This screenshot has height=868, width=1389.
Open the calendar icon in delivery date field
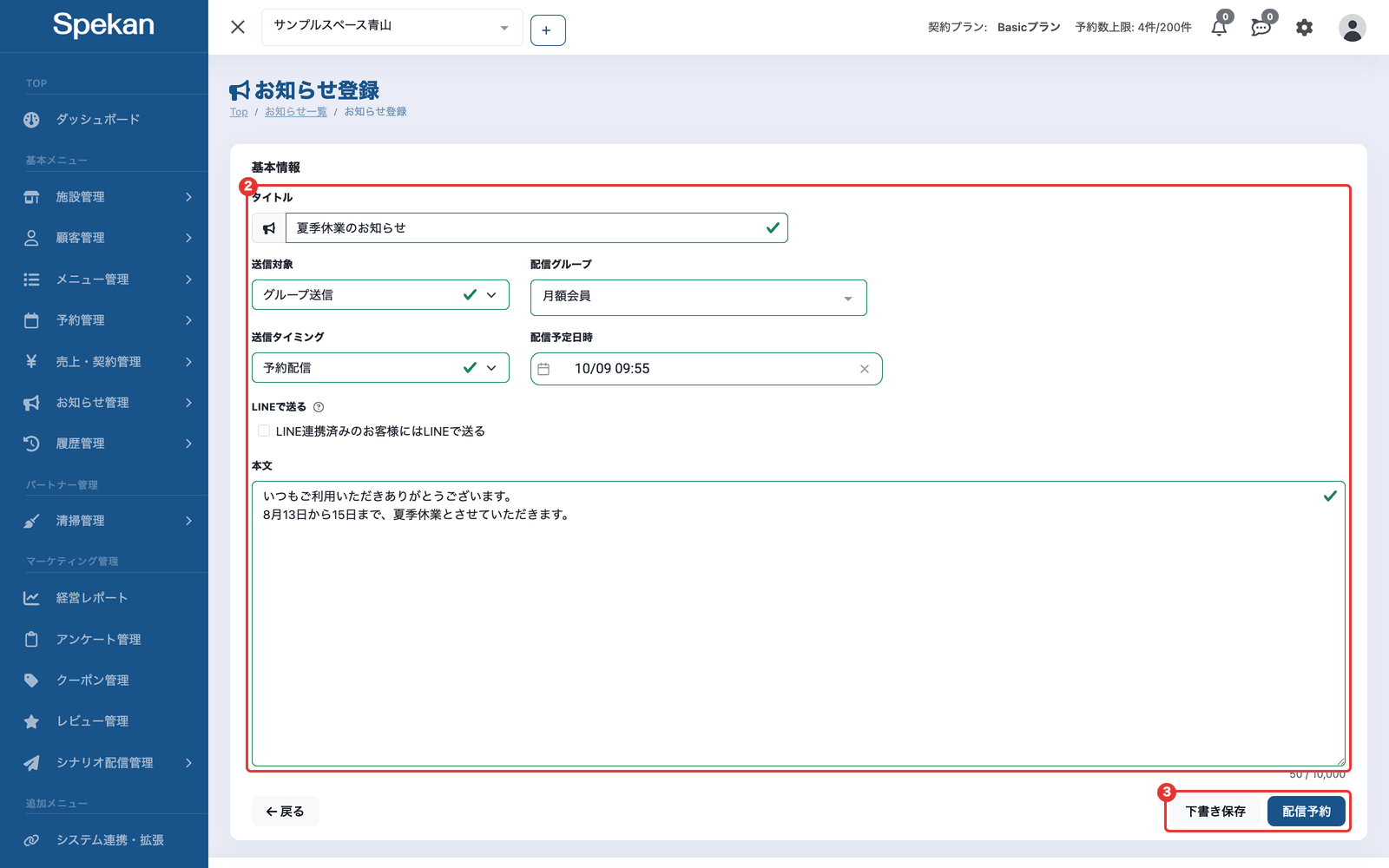pos(543,369)
